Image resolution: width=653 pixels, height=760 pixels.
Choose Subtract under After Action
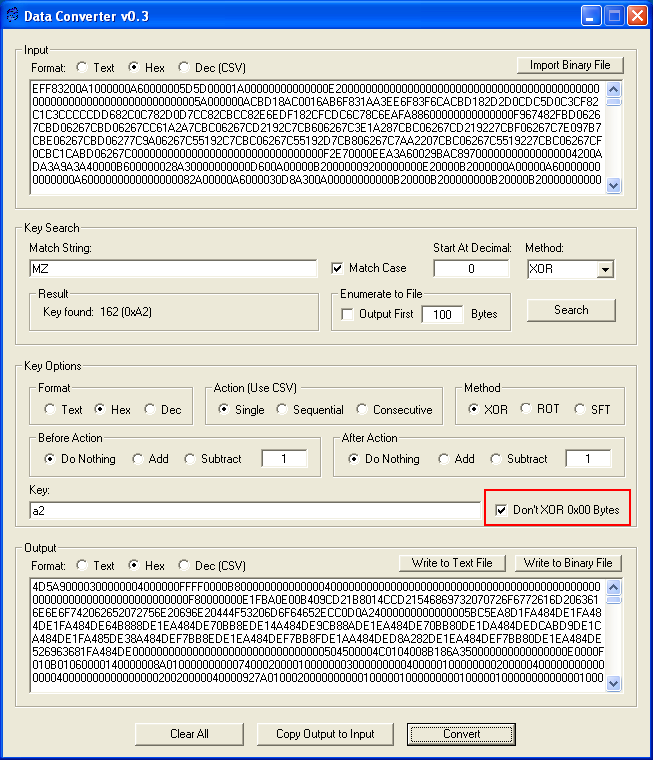tap(494, 459)
